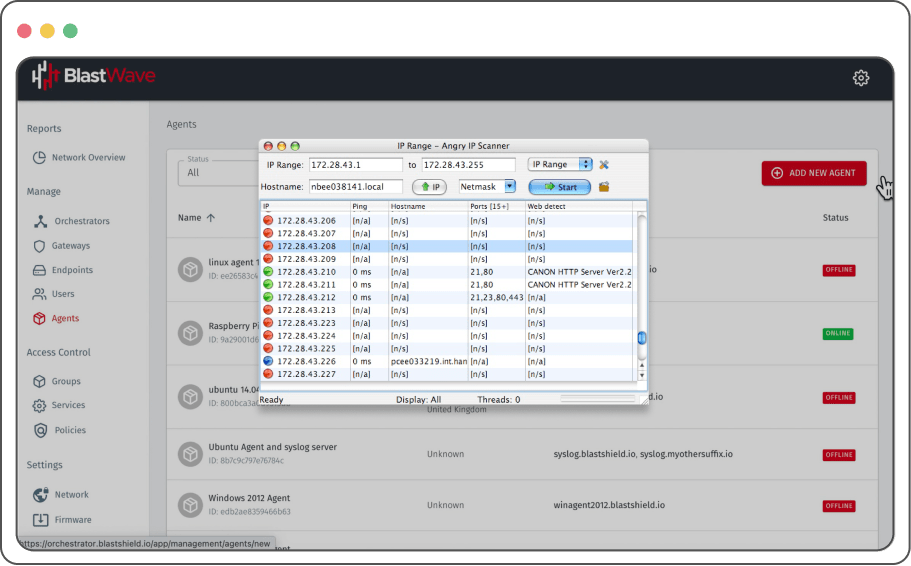Click the Services gear icon
Image resolution: width=911 pixels, height=566 pixels.
point(39,406)
